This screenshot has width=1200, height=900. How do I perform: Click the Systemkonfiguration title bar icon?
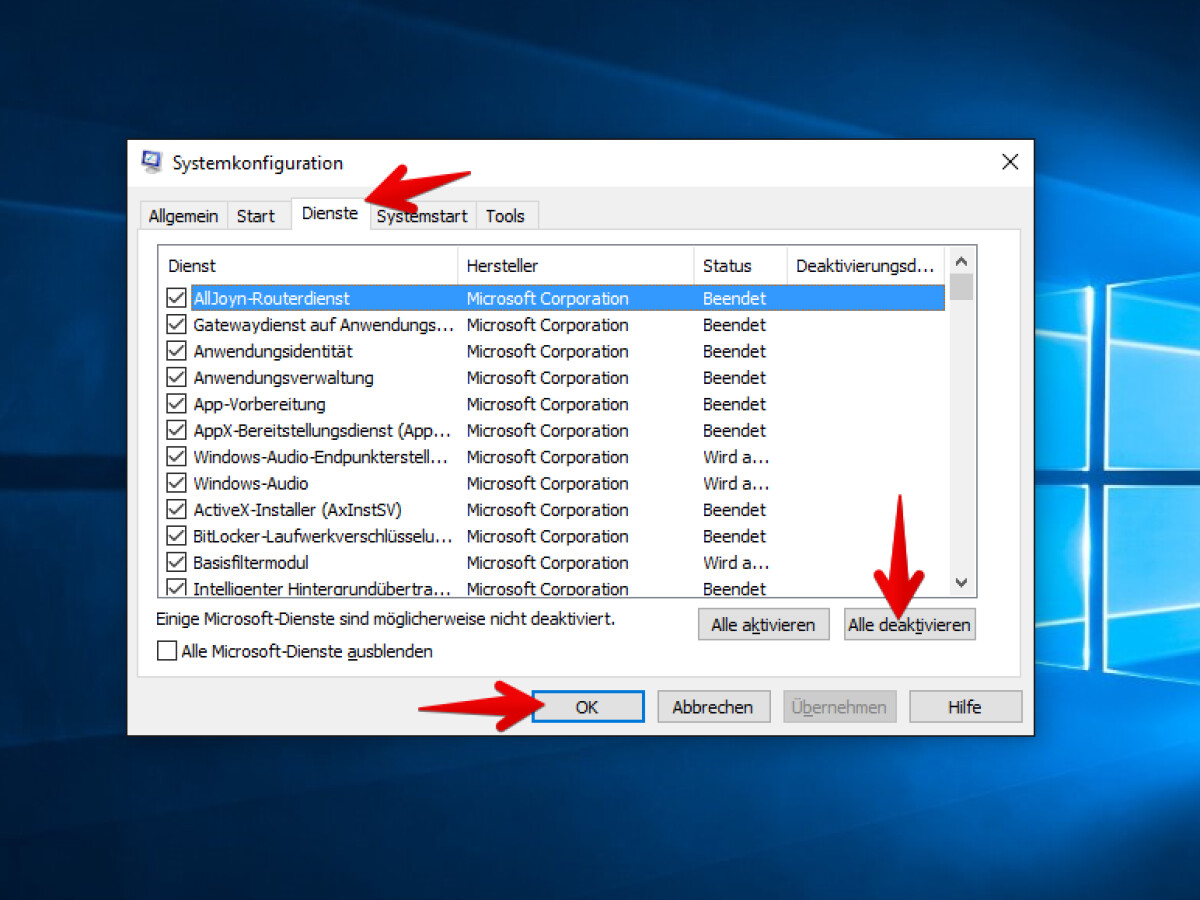[152, 162]
